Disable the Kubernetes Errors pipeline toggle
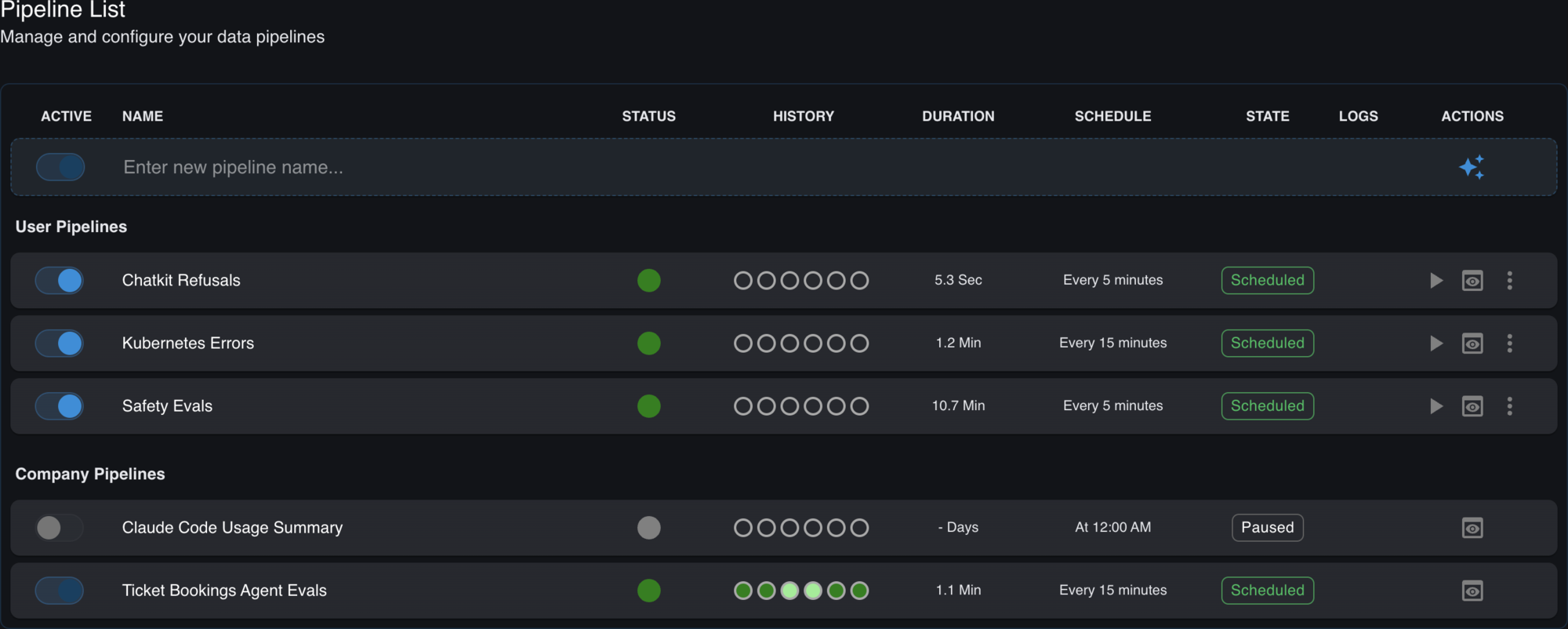Screen dimensions: 1568x629 click(x=60, y=344)
